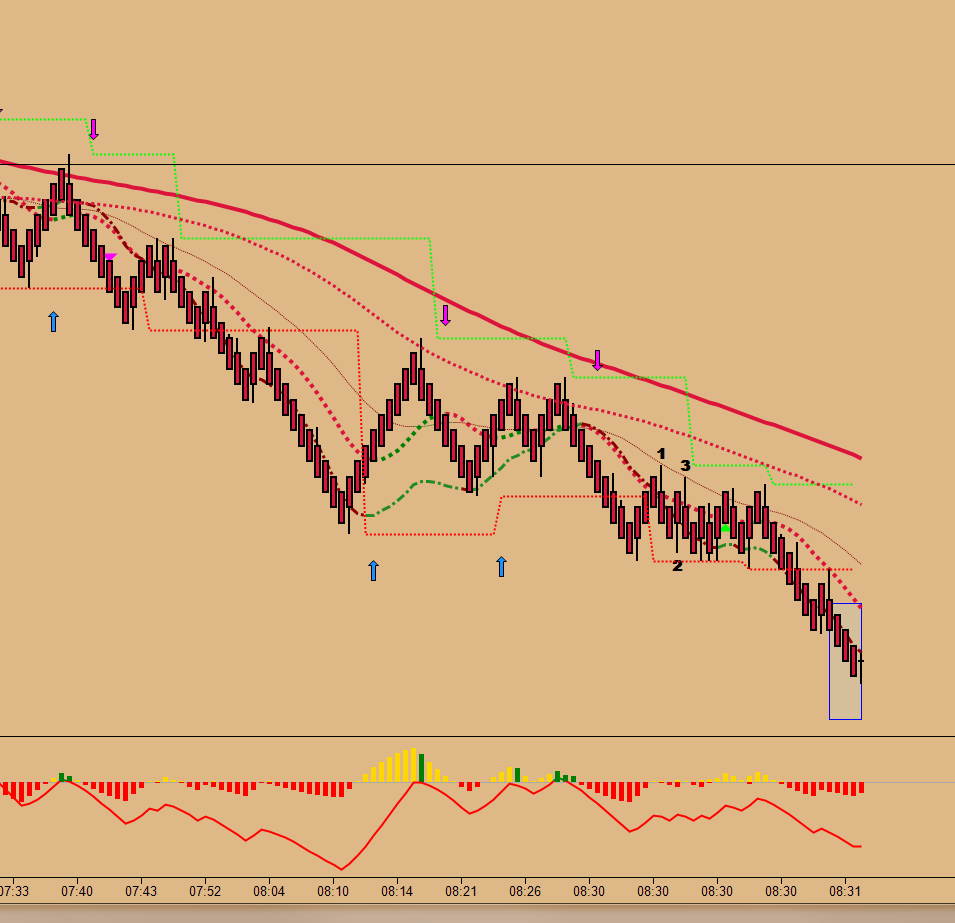This screenshot has height=923, width=955.
Task: Click the 08:31 time axis label
Action: coord(845,891)
